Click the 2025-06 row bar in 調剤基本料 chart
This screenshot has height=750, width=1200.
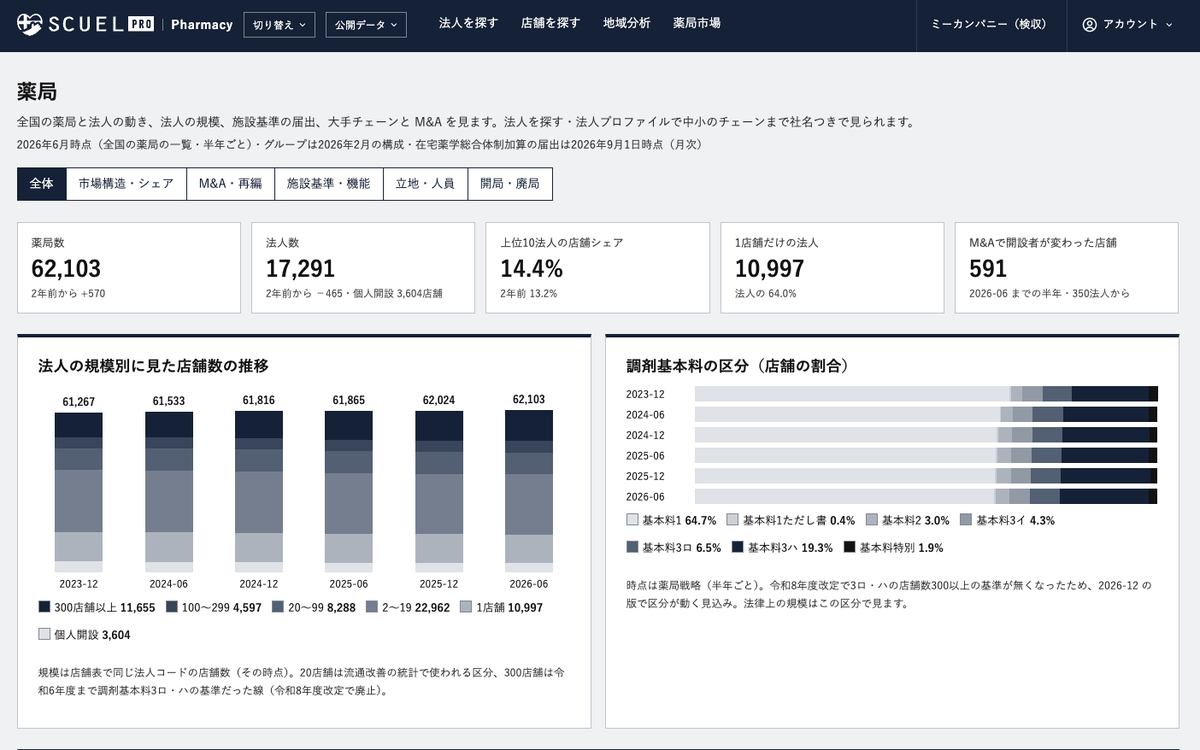(x=926, y=455)
